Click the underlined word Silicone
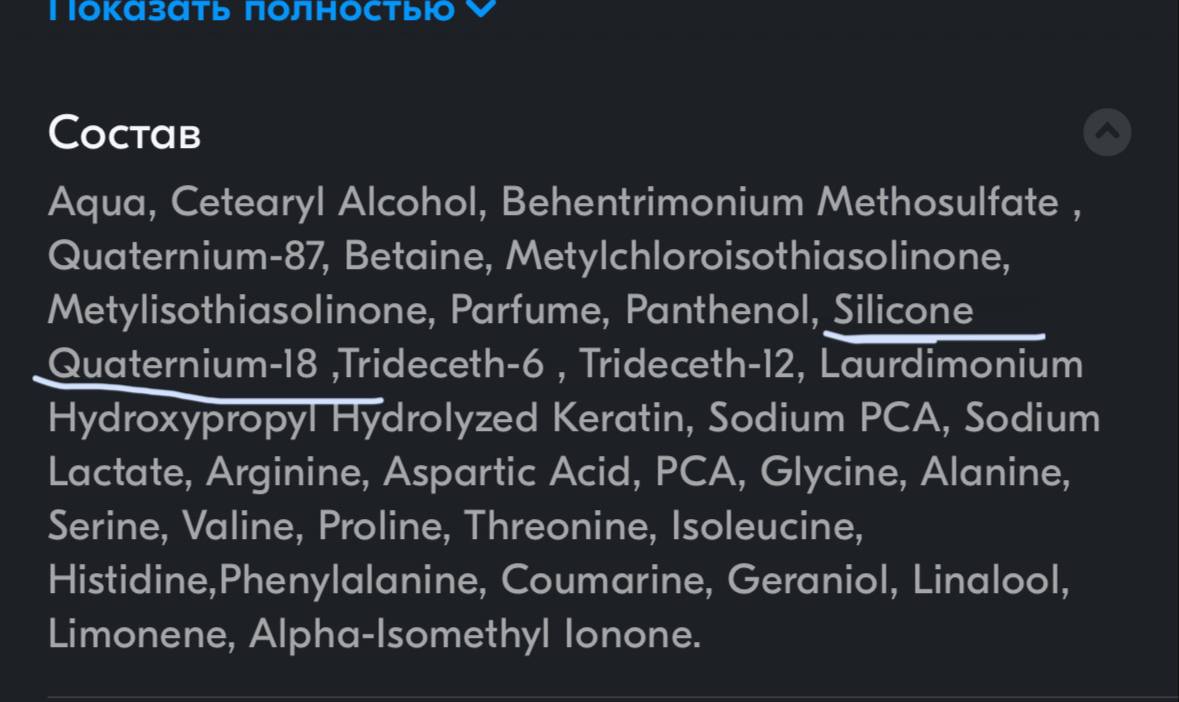 tap(903, 310)
